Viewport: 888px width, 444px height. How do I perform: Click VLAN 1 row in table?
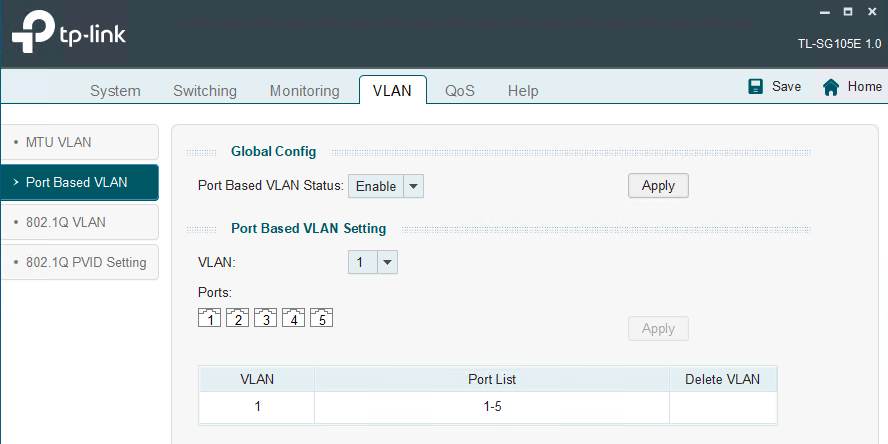click(487, 407)
